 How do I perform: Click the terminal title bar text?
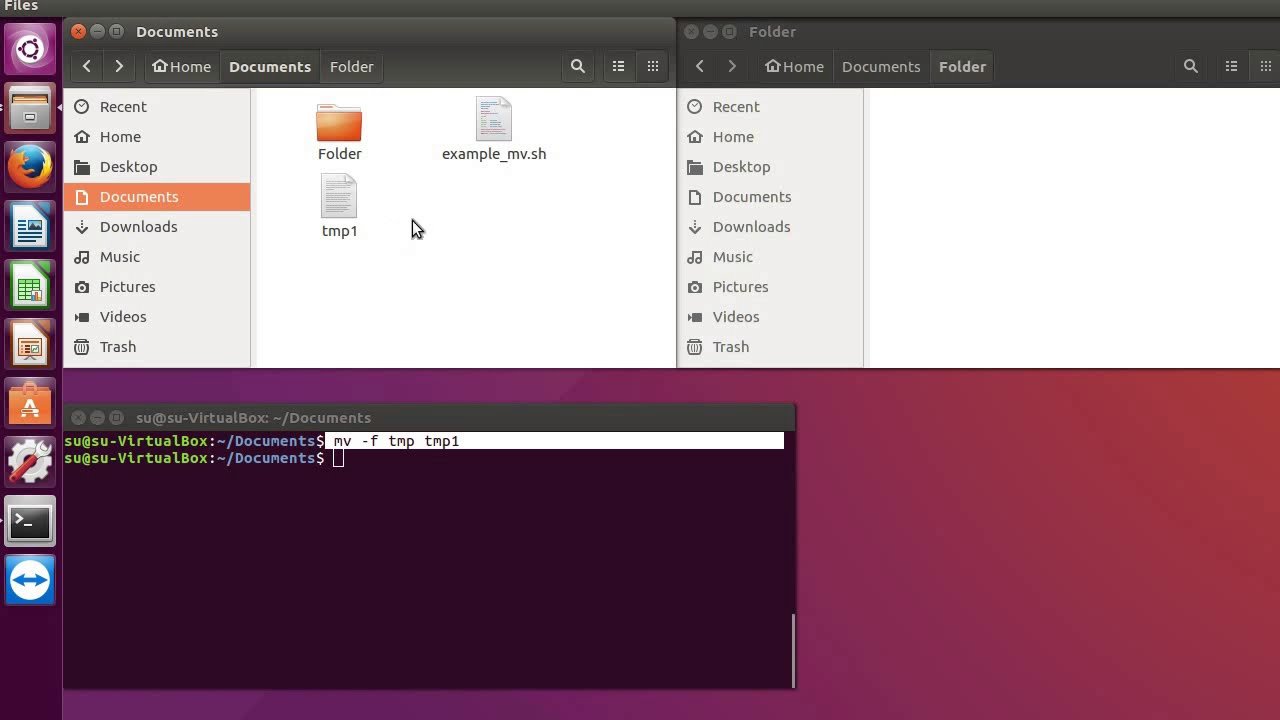pos(253,417)
